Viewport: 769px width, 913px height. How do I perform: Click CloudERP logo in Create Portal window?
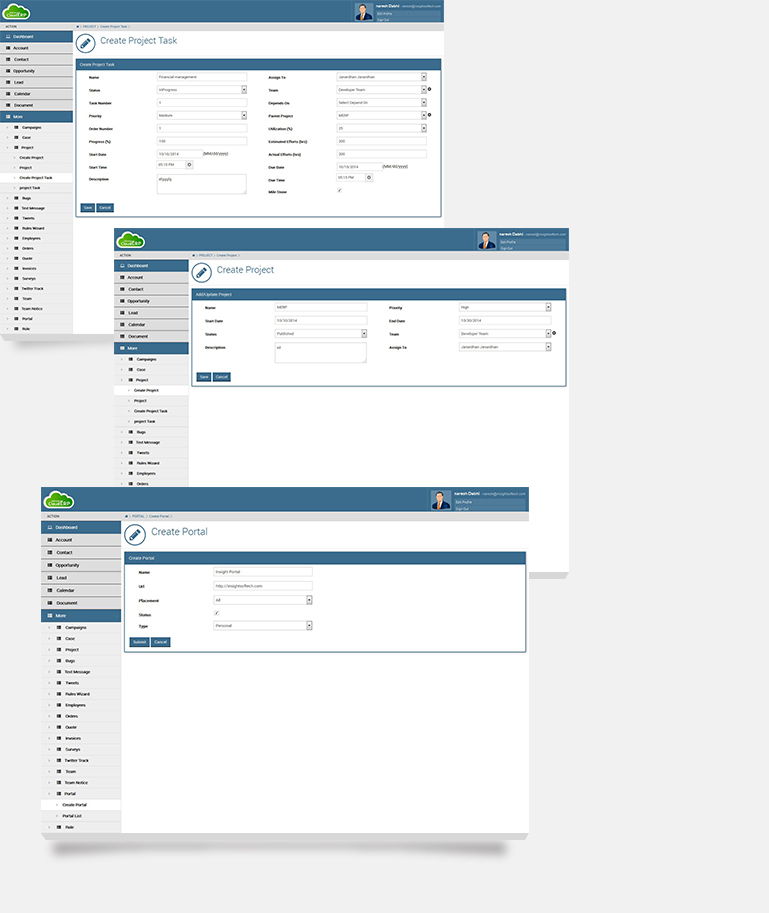59,500
